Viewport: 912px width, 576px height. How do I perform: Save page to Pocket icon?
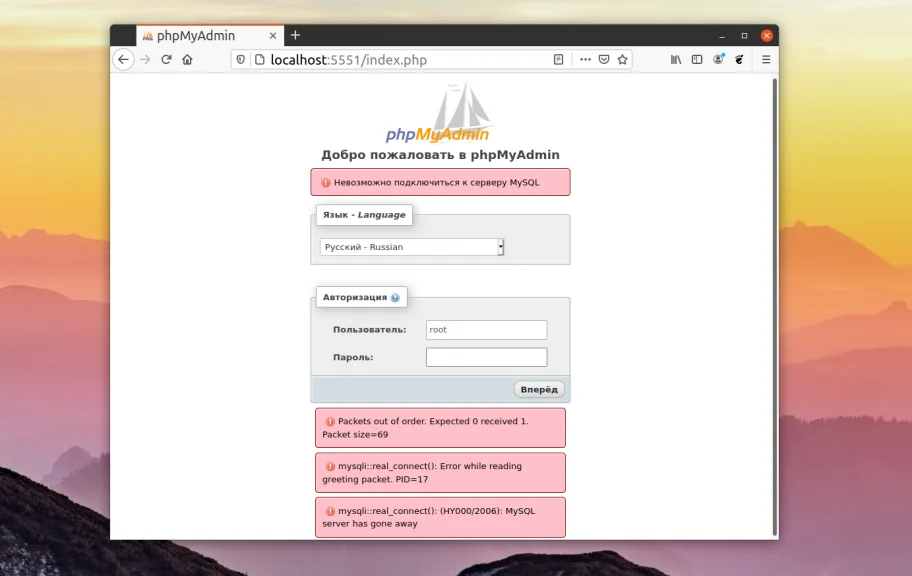(604, 59)
